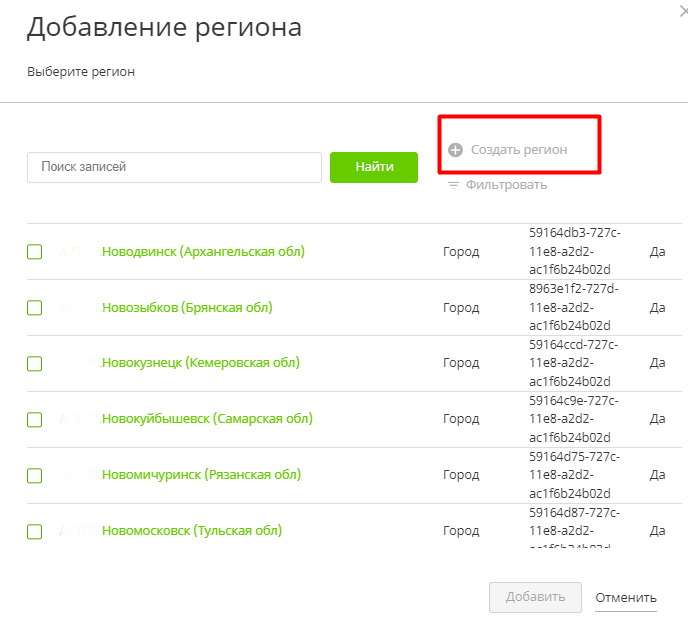Click the plus icon beside Создать регион
Viewport: 688px width, 626px height.
click(x=455, y=150)
